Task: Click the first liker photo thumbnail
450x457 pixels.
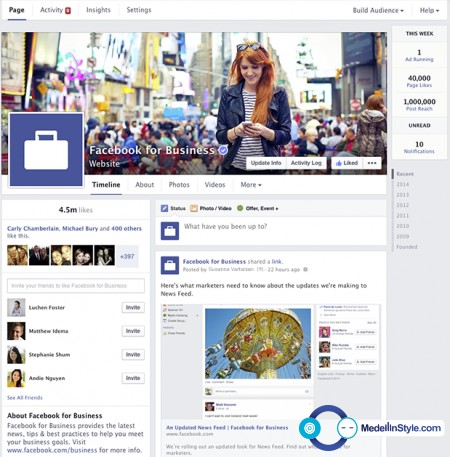Action: point(18,255)
